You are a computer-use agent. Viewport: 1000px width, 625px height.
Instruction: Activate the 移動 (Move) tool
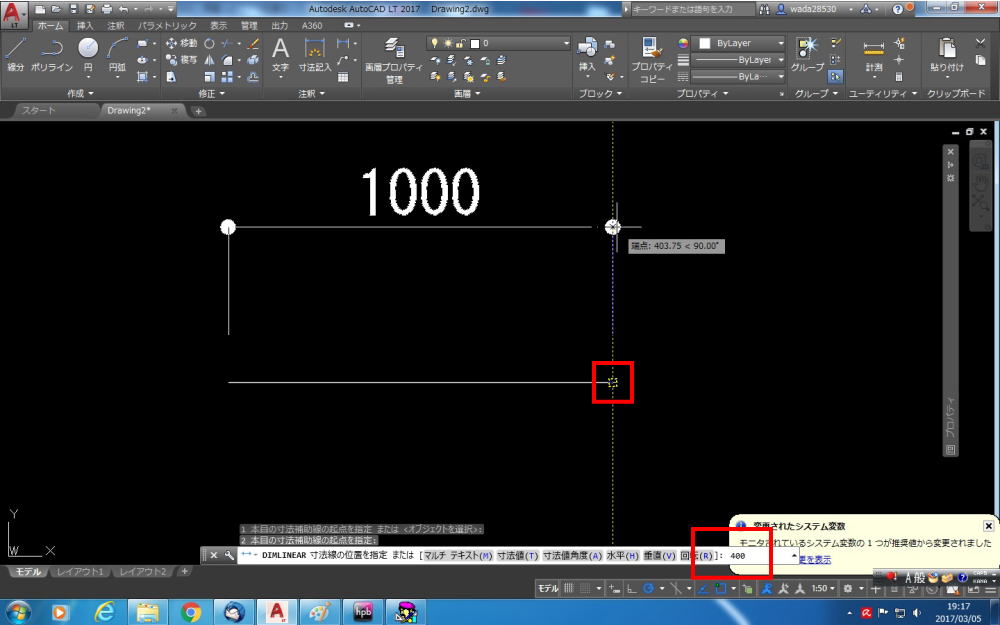point(182,43)
